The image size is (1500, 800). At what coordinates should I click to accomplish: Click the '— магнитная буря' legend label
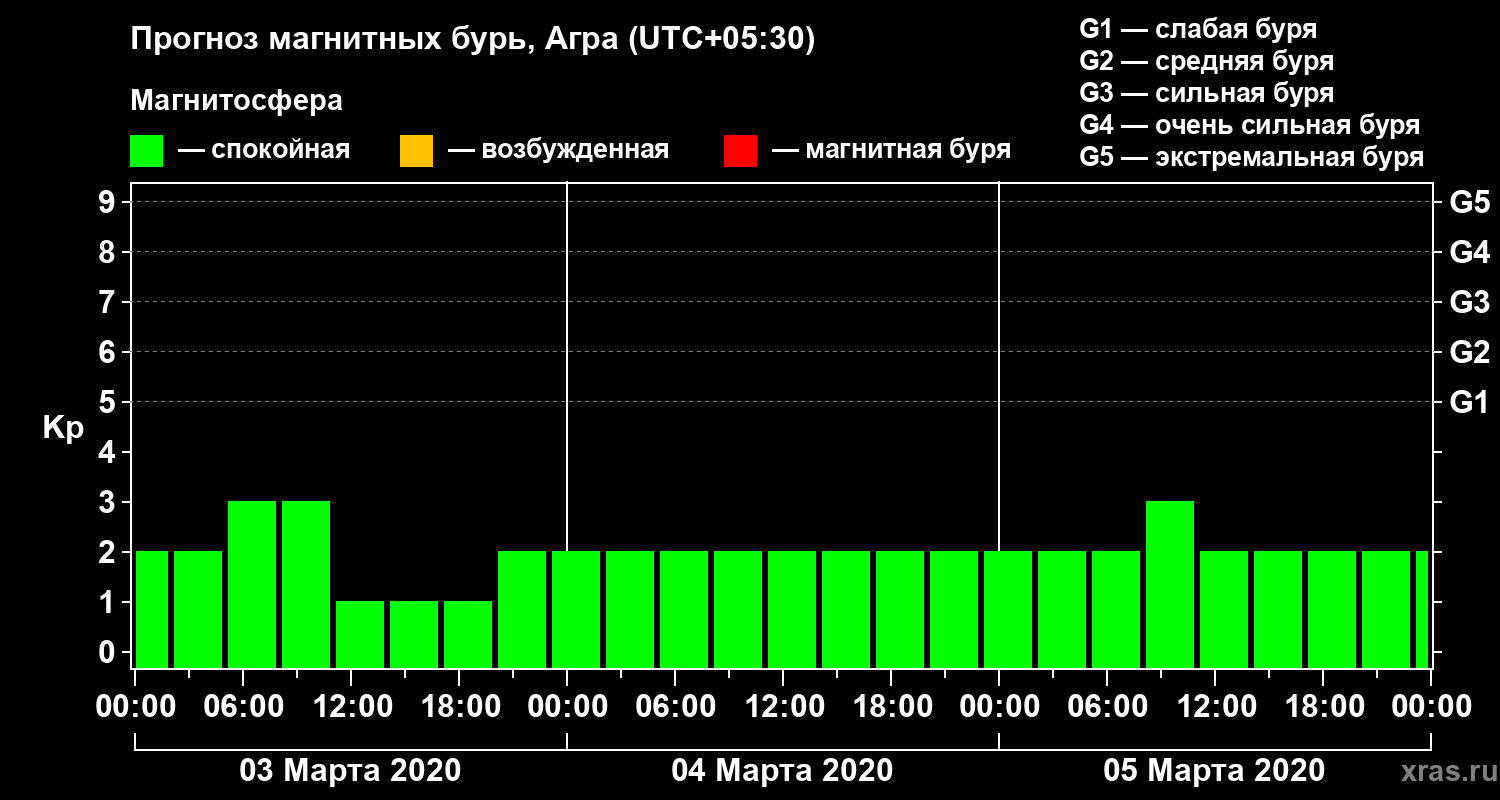tap(891, 150)
